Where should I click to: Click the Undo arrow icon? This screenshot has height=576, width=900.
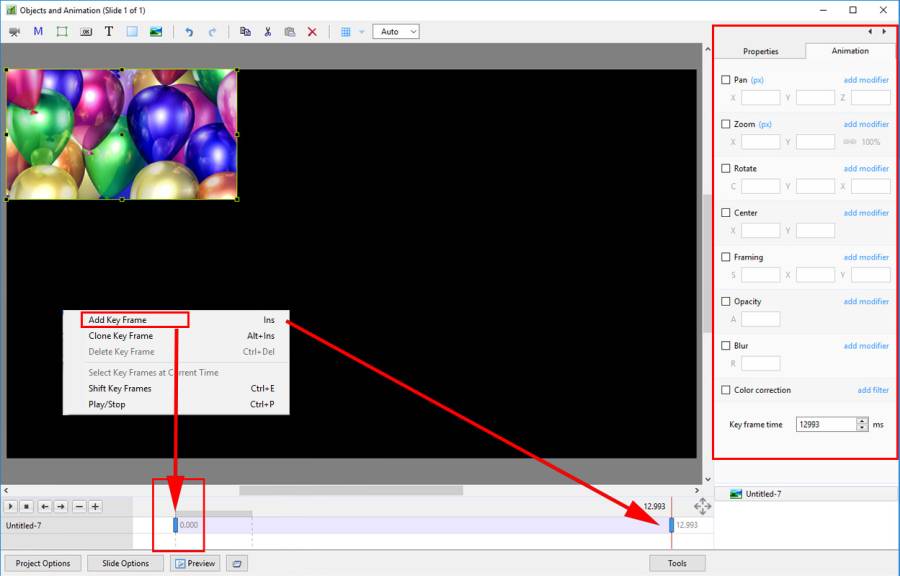point(189,32)
